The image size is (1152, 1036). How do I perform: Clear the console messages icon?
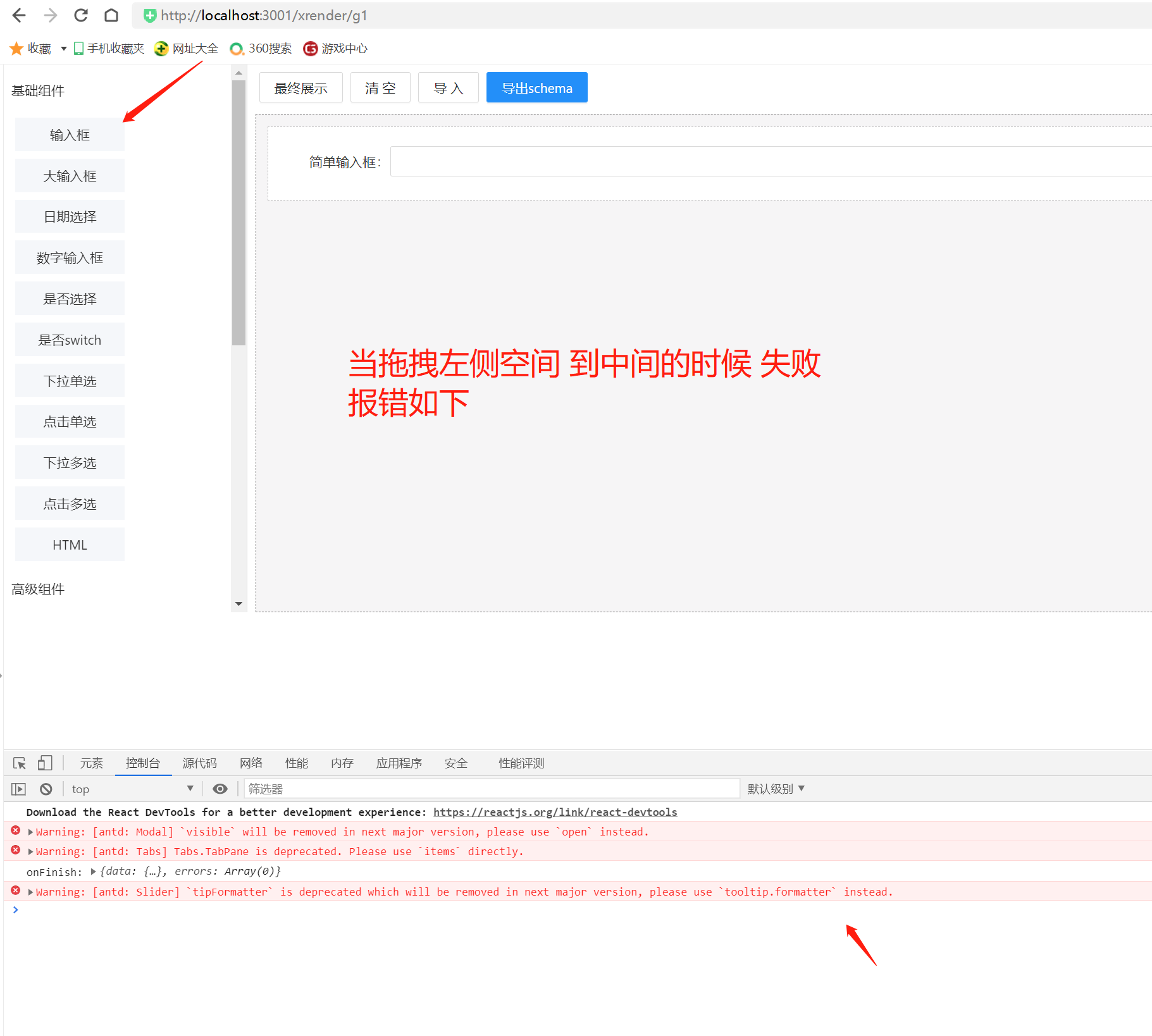pos(45,789)
